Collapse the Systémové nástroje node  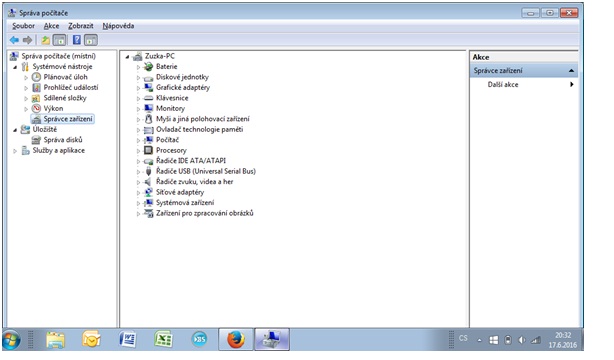[15, 67]
